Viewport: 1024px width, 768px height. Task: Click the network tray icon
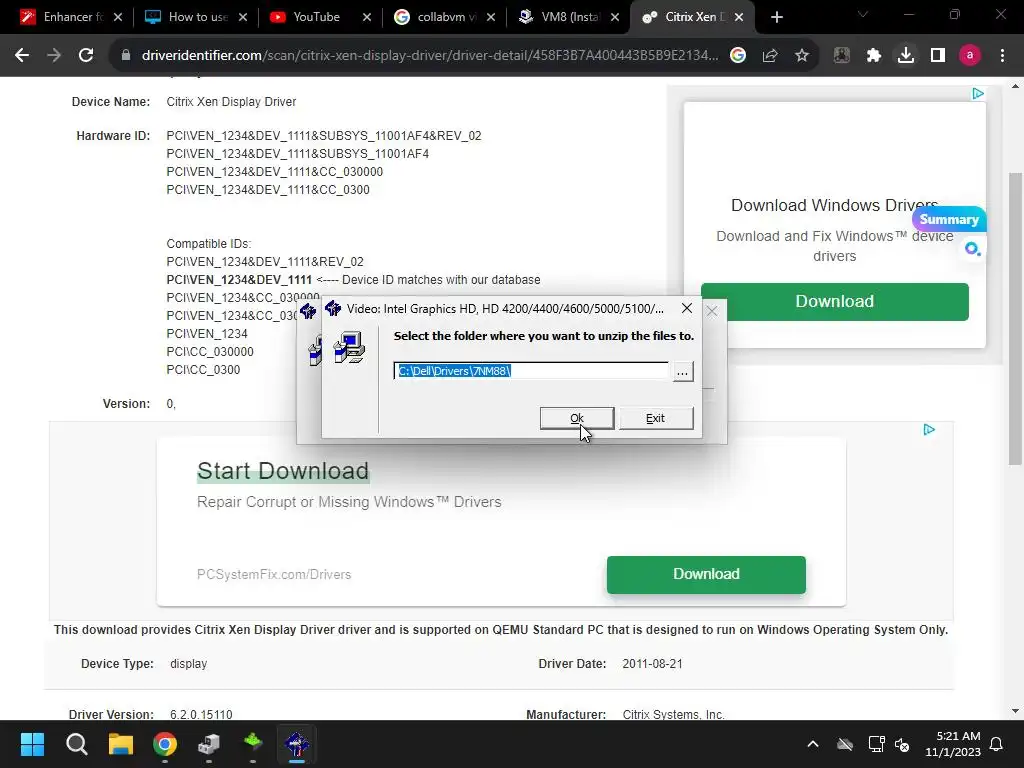pos(876,744)
